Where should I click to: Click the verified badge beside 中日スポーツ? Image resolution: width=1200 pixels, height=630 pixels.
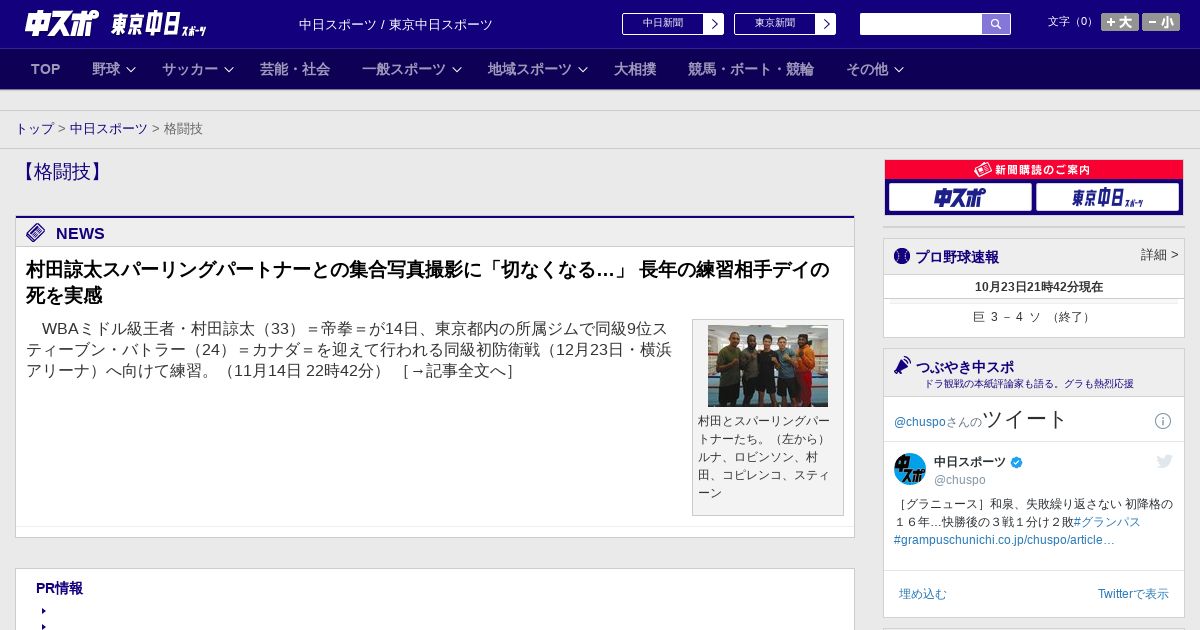[1017, 463]
